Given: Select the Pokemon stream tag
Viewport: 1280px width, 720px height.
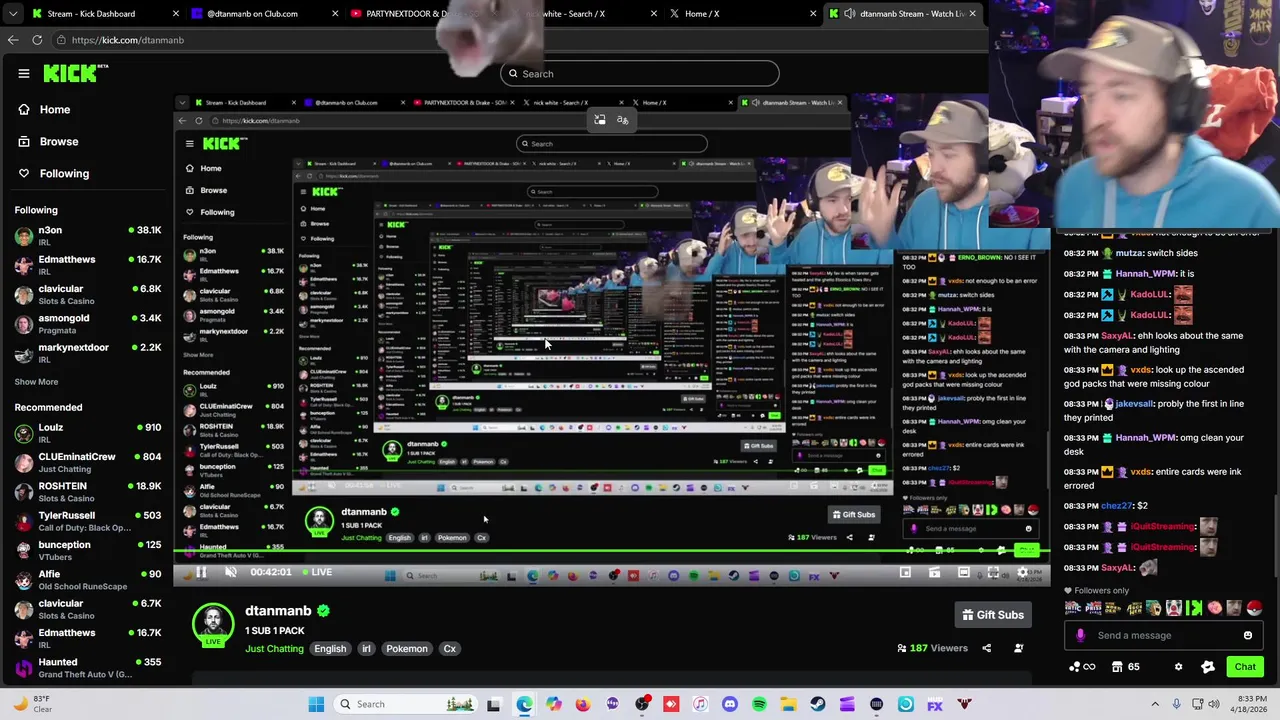Looking at the screenshot, I should [x=407, y=649].
